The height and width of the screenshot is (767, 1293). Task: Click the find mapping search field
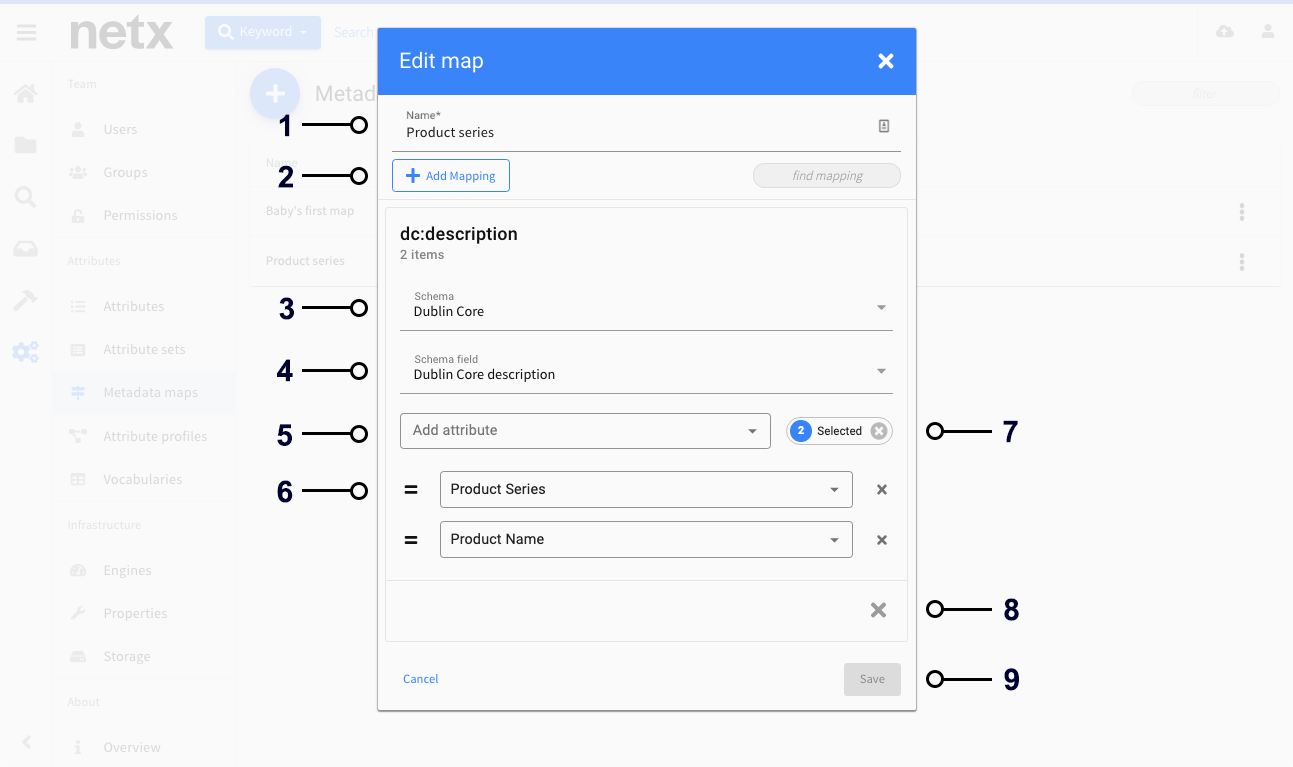tap(826, 175)
